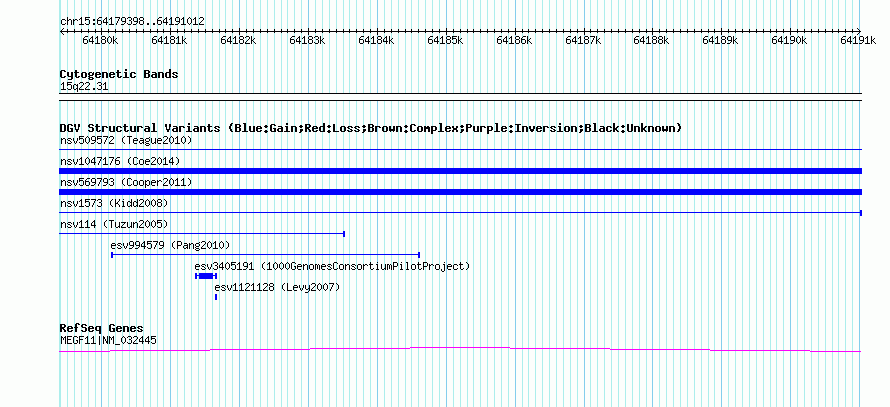Click the magenta MEGF11 gene intron line
This screenshot has width=890, height=407.
click(x=460, y=350)
